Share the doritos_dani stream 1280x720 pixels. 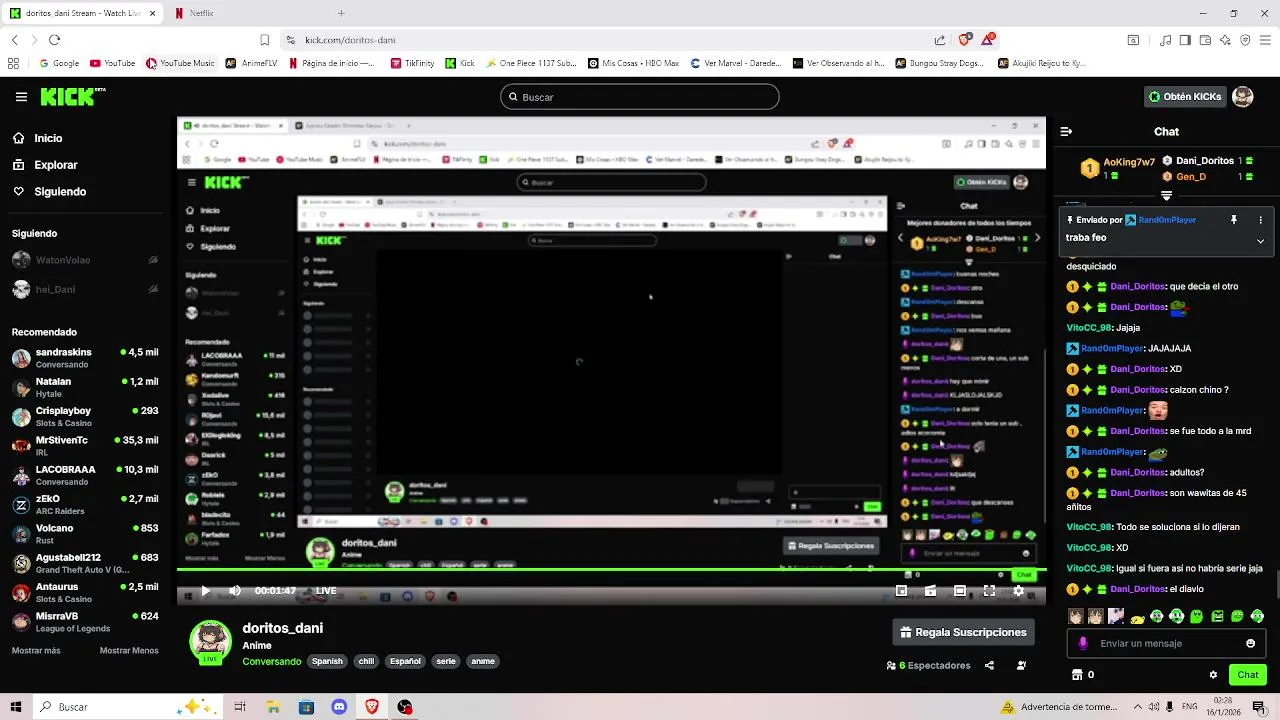pos(989,666)
